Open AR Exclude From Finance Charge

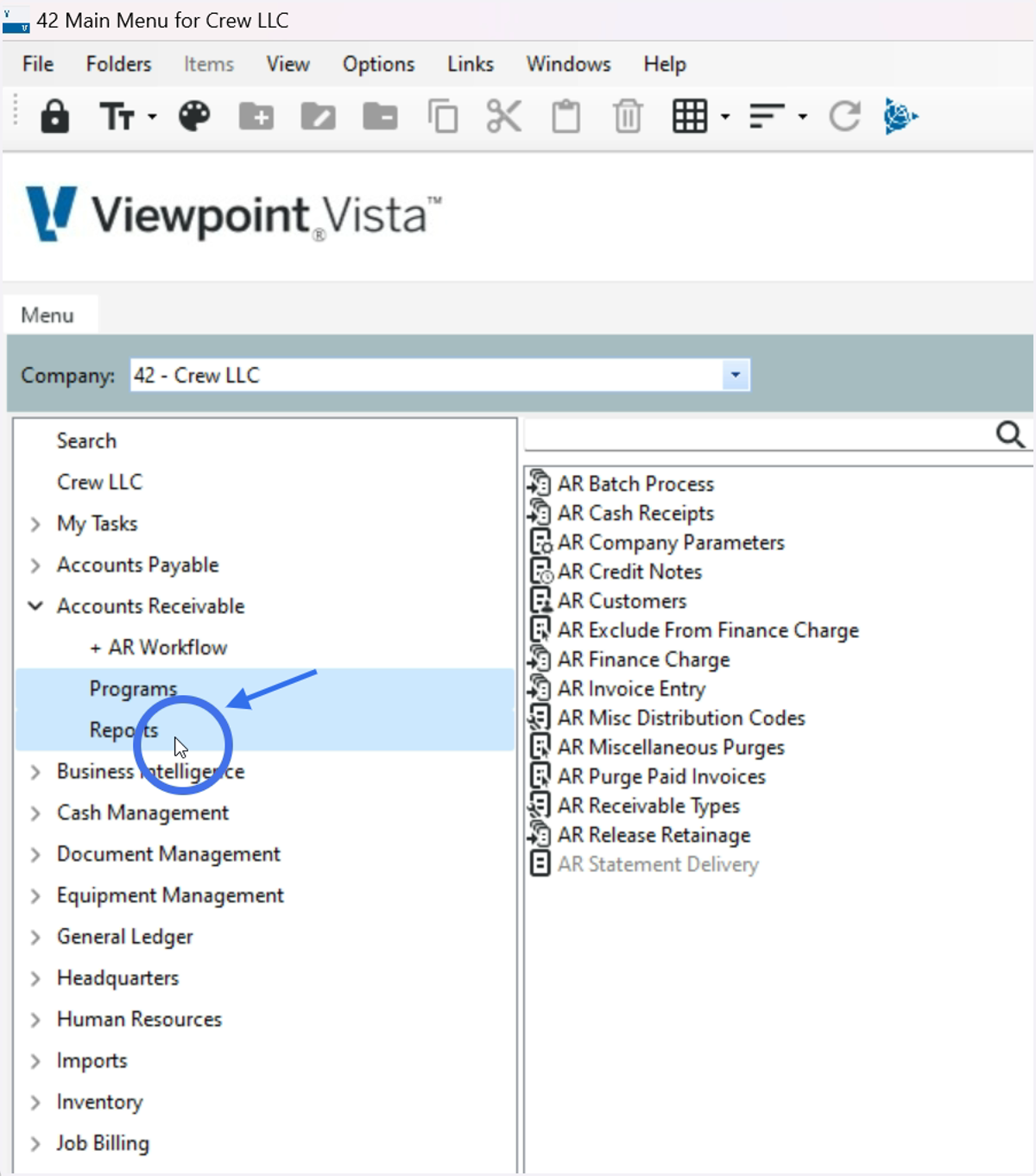[x=708, y=630]
